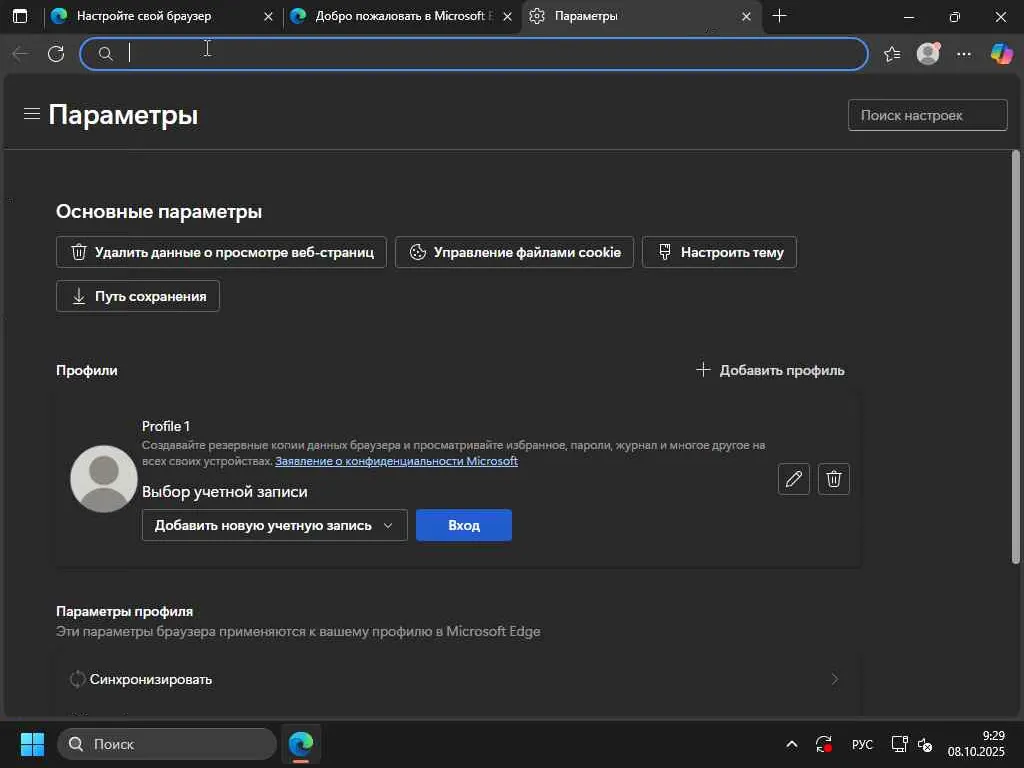Viewport: 1024px width, 768px height.
Task: Switch to Добро пожаловать в Microsoft tab
Action: tap(400, 16)
